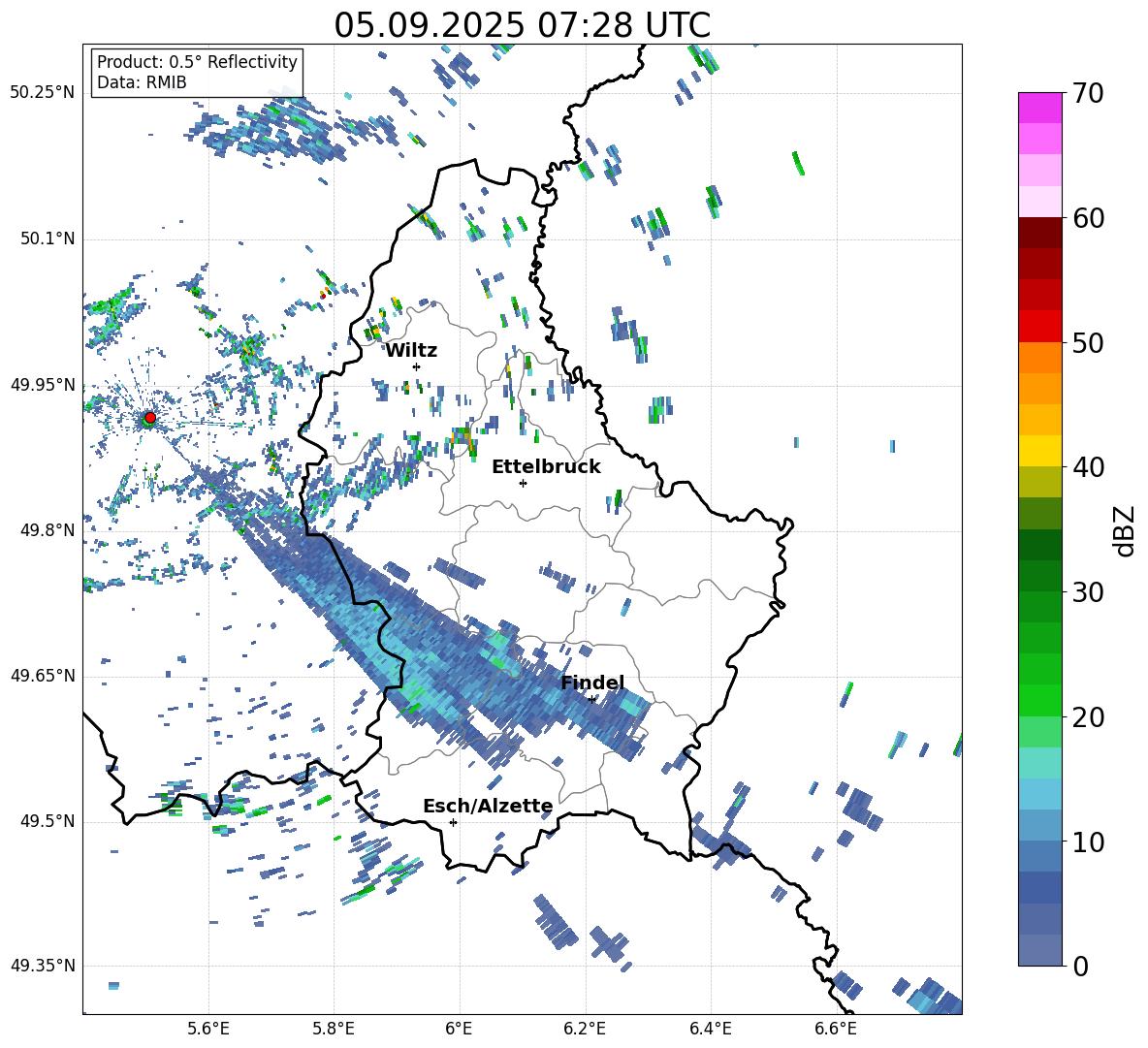
Task: Click the plus marker below Ettelbruck
Action: (x=523, y=483)
